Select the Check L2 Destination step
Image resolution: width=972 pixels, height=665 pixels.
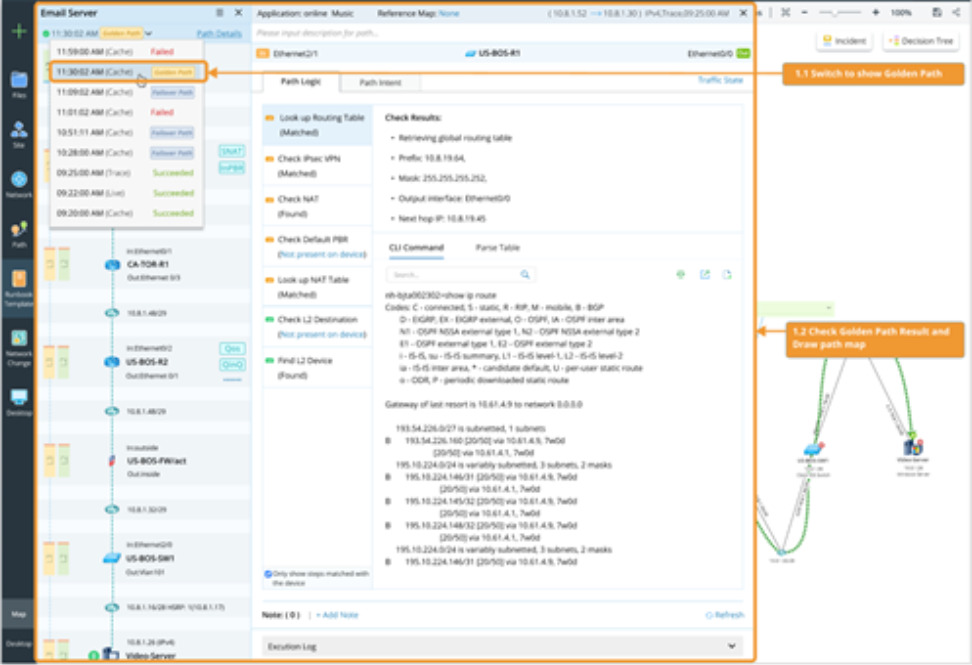coord(317,327)
